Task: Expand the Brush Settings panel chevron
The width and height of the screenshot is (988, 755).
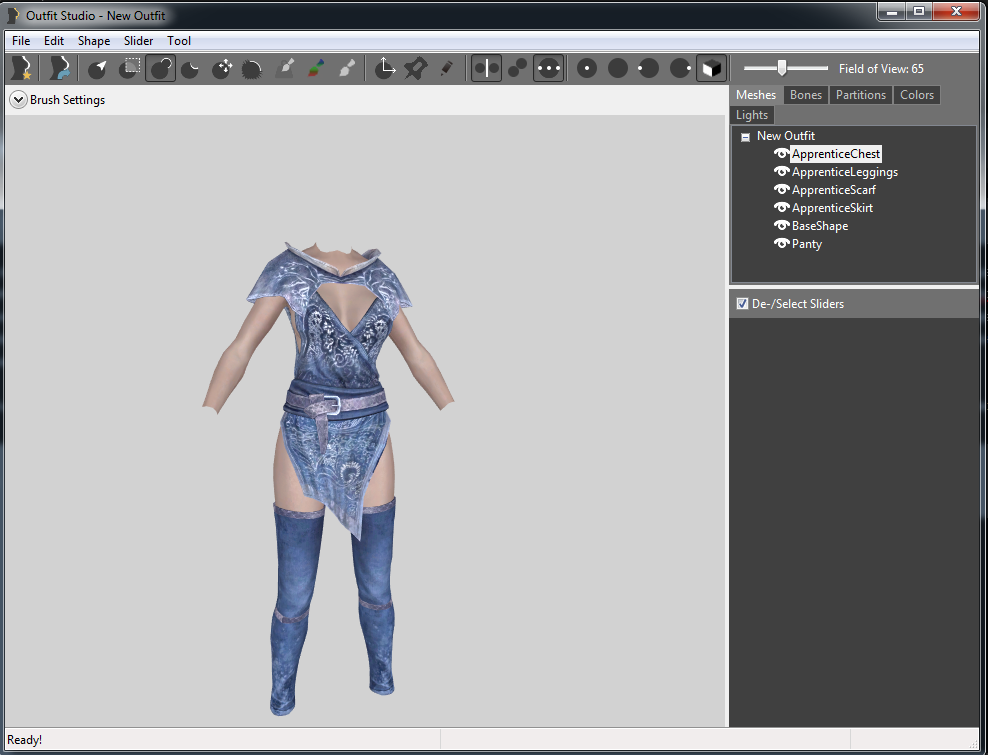Action: click(17, 100)
